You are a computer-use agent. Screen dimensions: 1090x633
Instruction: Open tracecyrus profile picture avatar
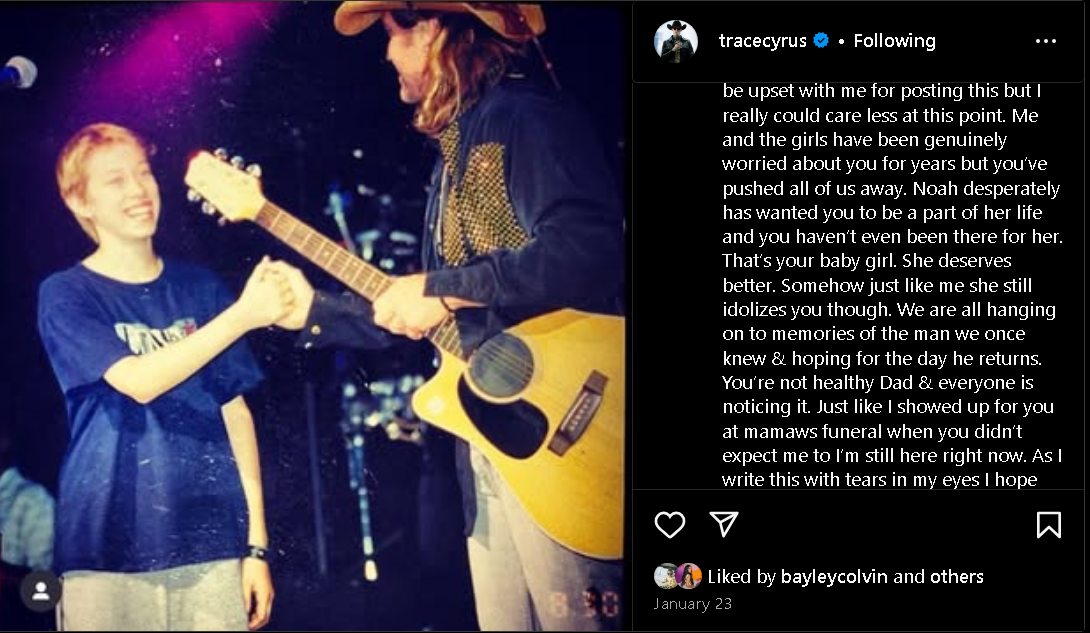[x=676, y=41]
